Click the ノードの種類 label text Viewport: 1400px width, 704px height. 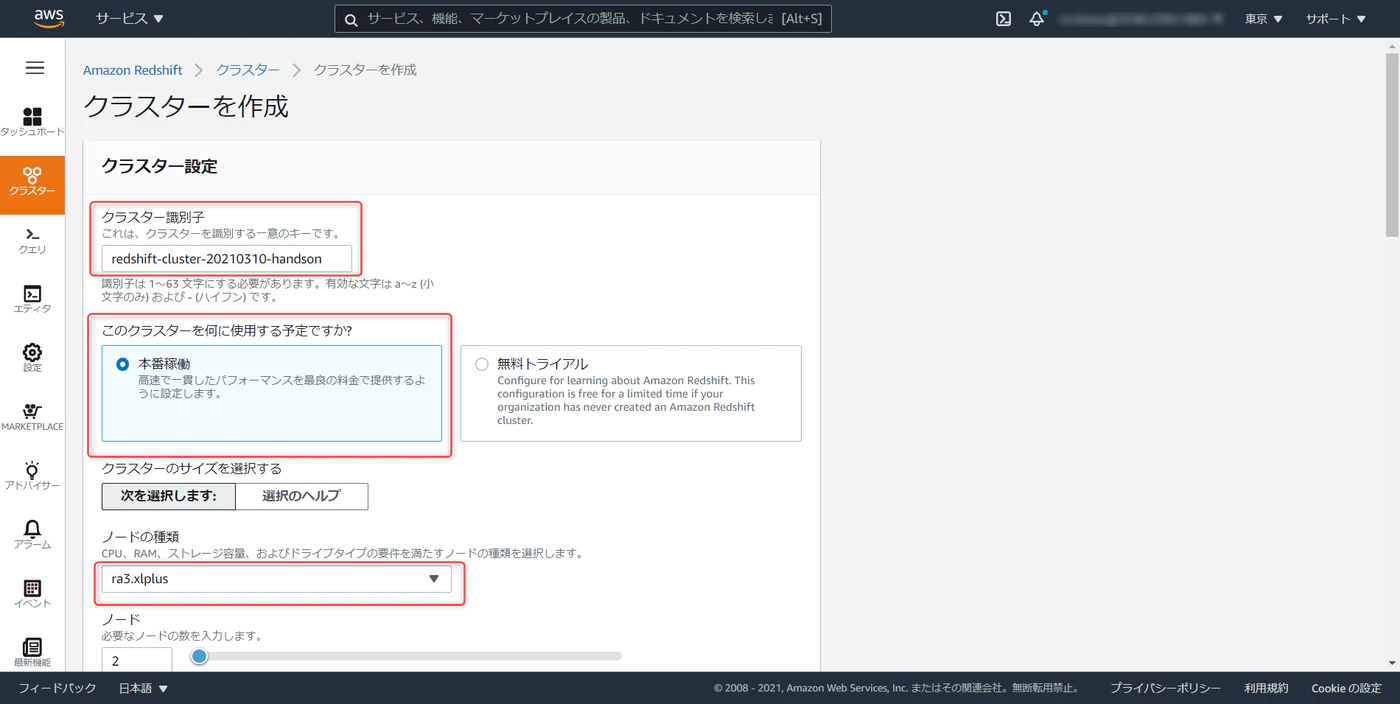point(140,537)
